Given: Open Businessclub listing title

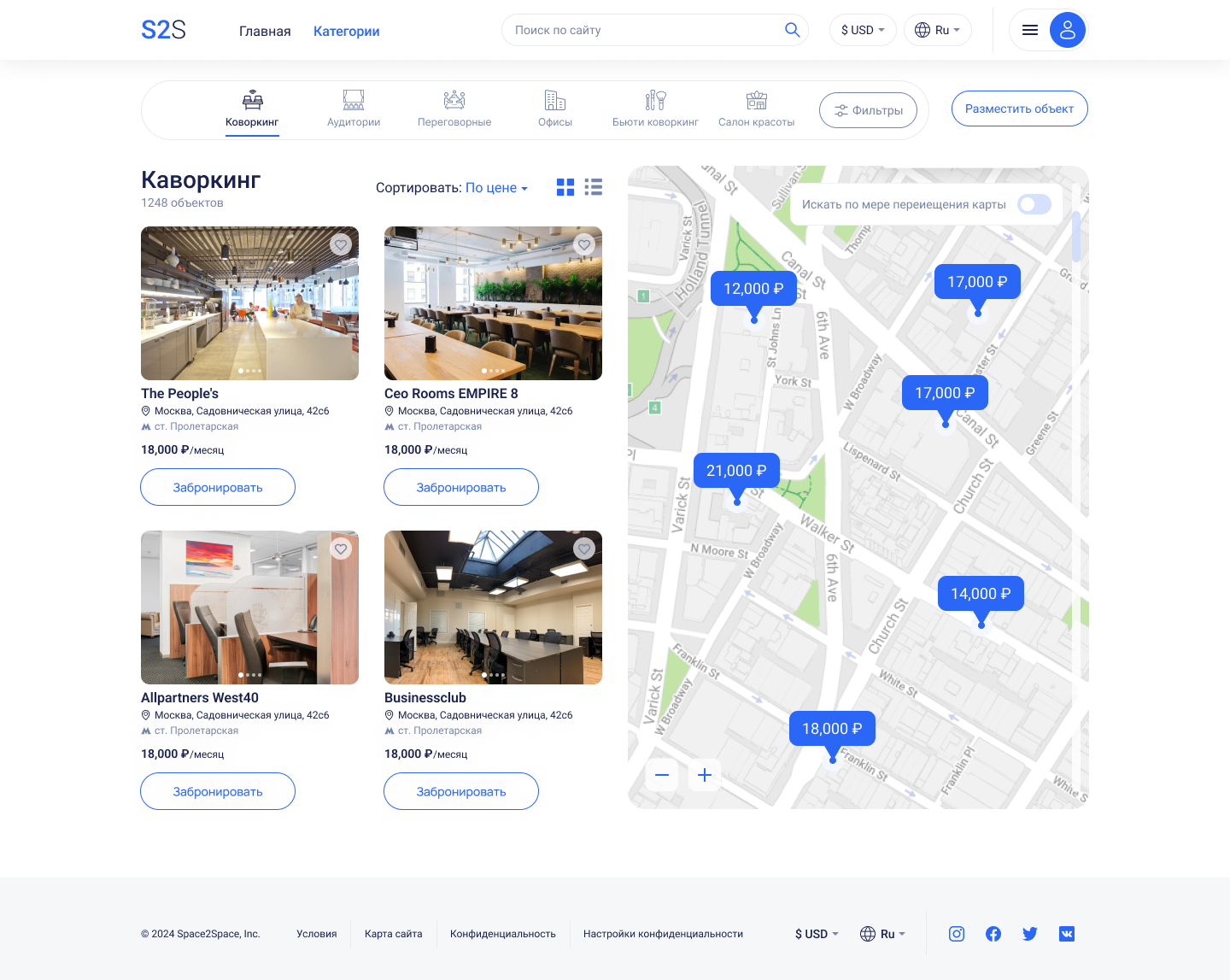Looking at the screenshot, I should [425, 697].
